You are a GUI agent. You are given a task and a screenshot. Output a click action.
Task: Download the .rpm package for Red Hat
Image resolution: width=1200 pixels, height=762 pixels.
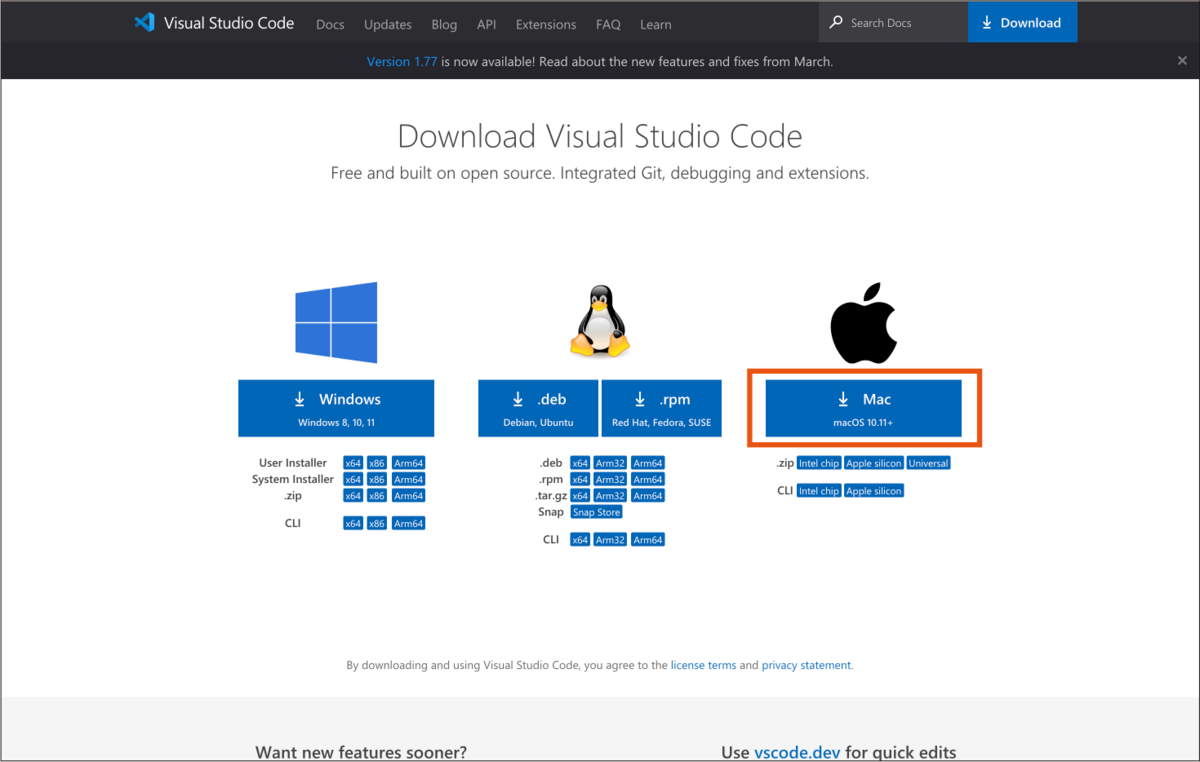coord(661,408)
